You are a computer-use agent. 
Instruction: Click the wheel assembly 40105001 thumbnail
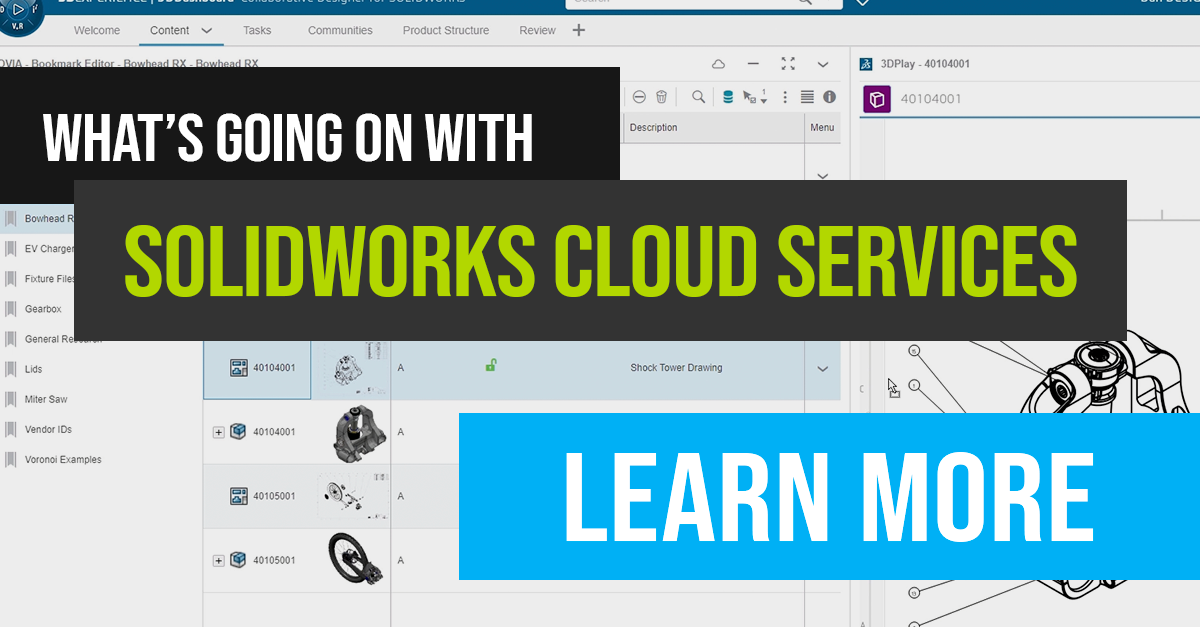click(349, 560)
